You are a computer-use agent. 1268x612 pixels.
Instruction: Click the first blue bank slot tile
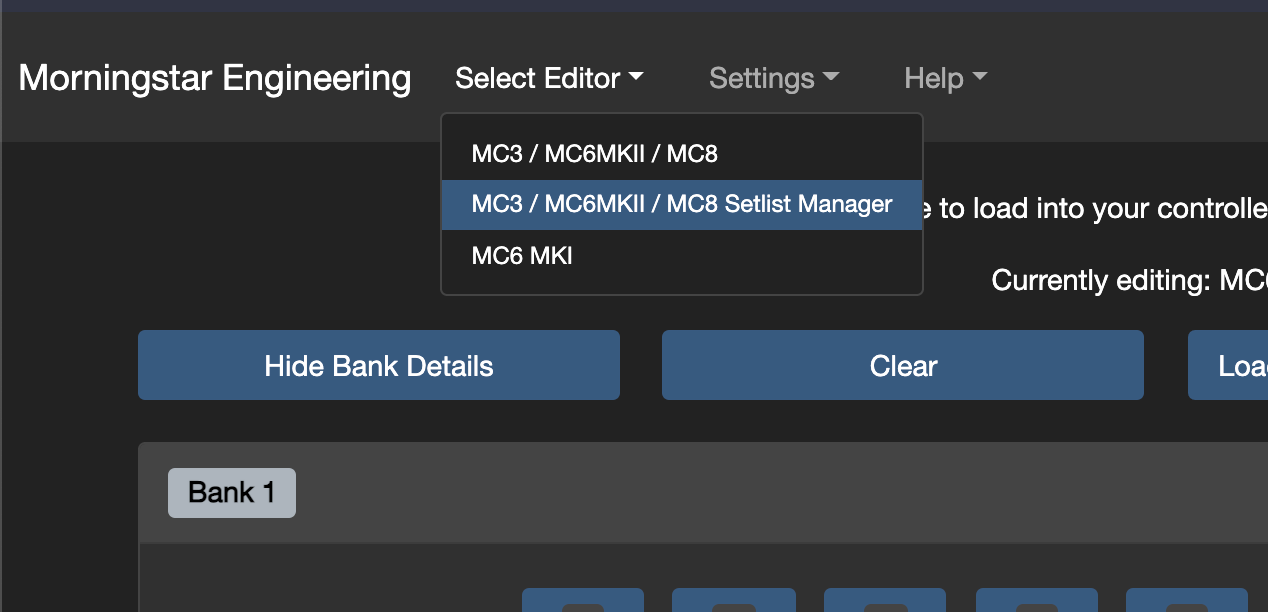[583, 600]
